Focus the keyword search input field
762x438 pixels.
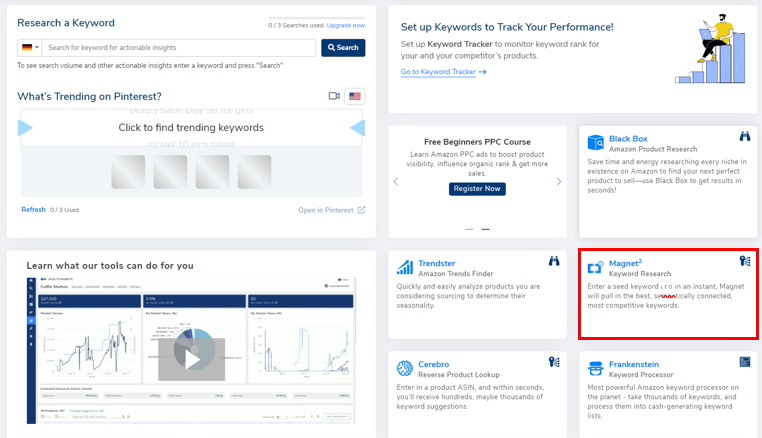(179, 48)
